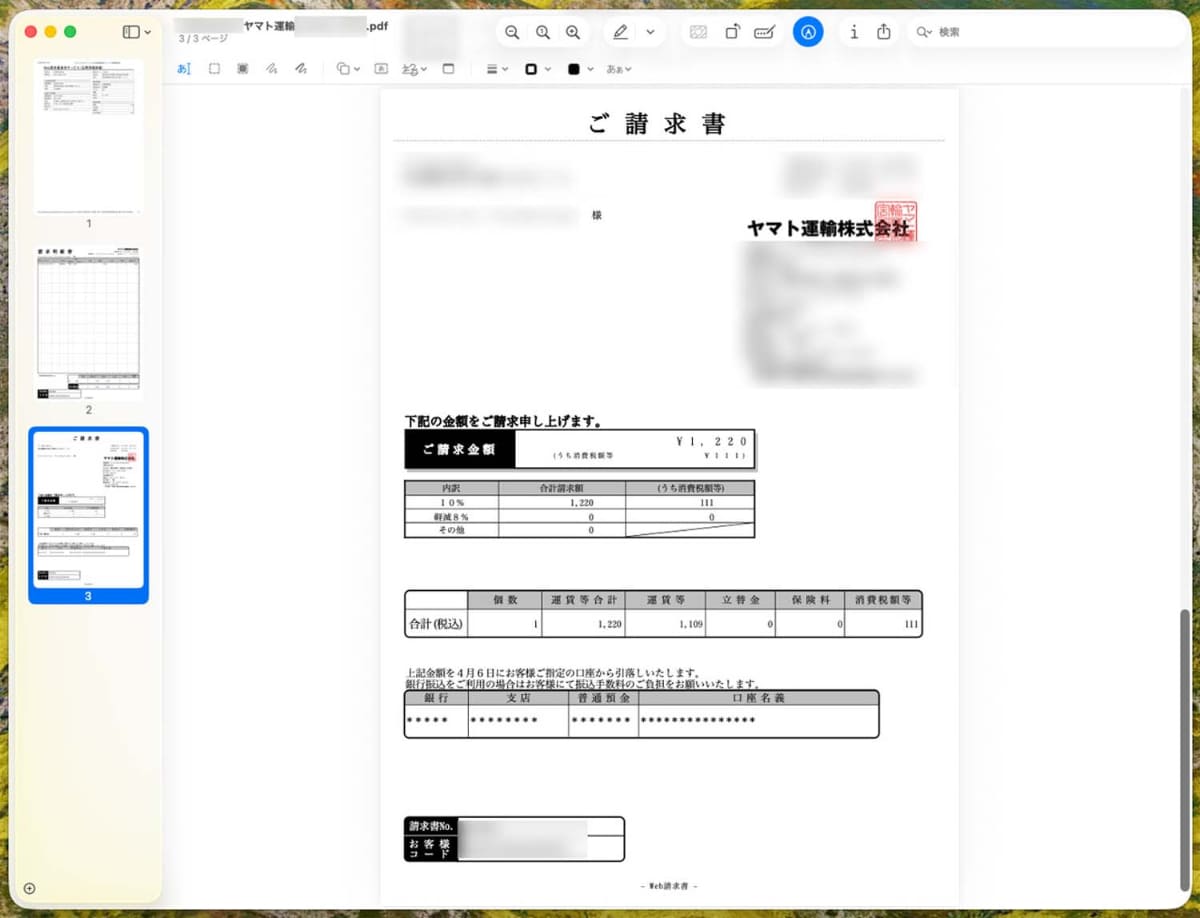Open the black fill color picker
The width and height of the screenshot is (1200, 918).
pyautogui.click(x=580, y=69)
